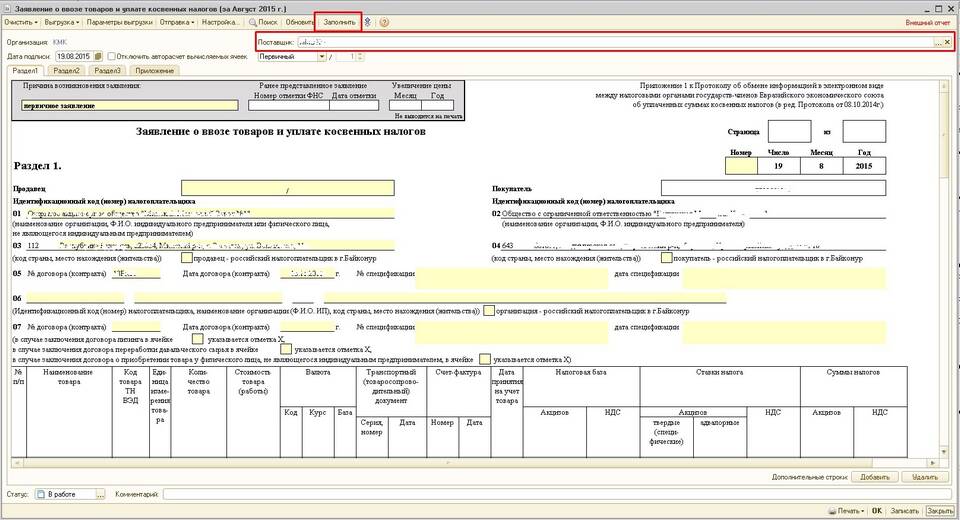Viewport: 960px width, 520px height.
Task: Click the № спецификации field in row 05
Action: pyautogui.click(x=512, y=278)
